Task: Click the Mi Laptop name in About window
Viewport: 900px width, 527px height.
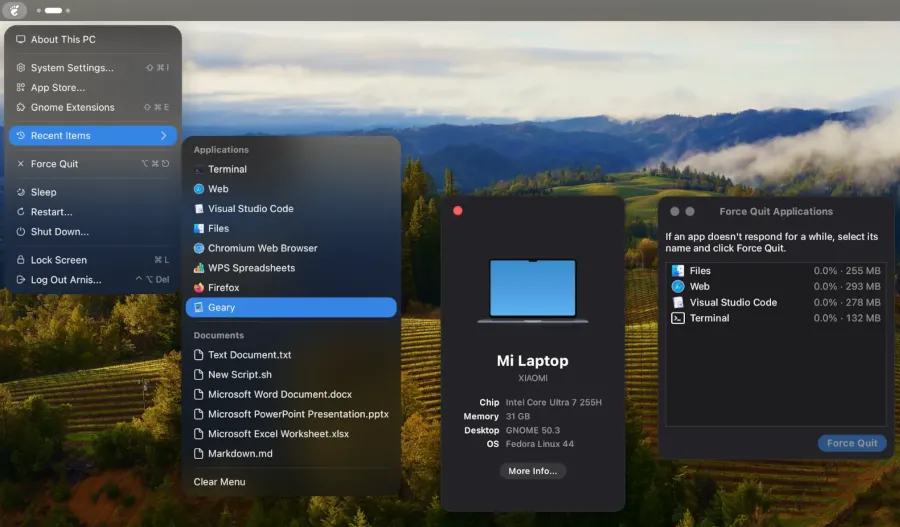Action: tap(533, 361)
